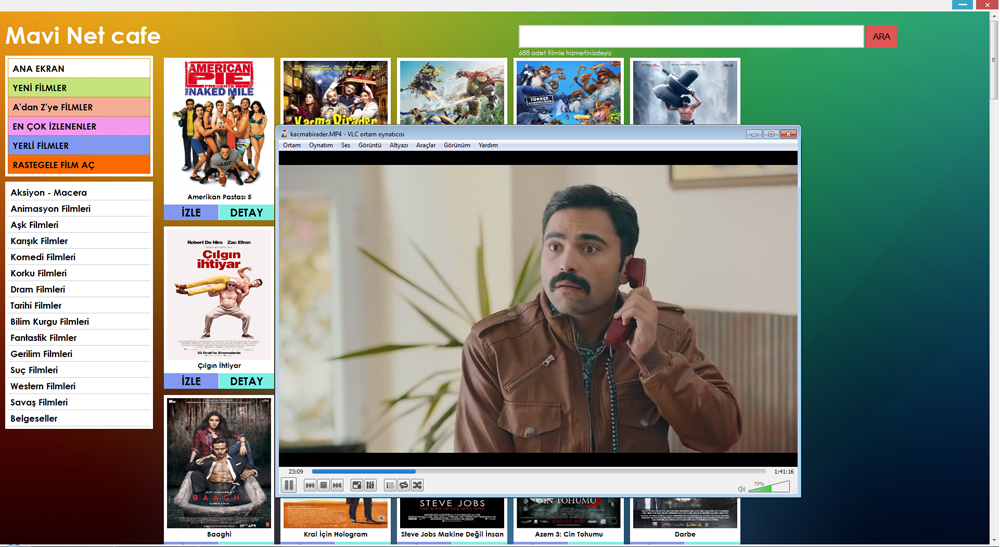Select Animasyon Filmleri category
This screenshot has height=547, width=1000.
tap(79, 208)
